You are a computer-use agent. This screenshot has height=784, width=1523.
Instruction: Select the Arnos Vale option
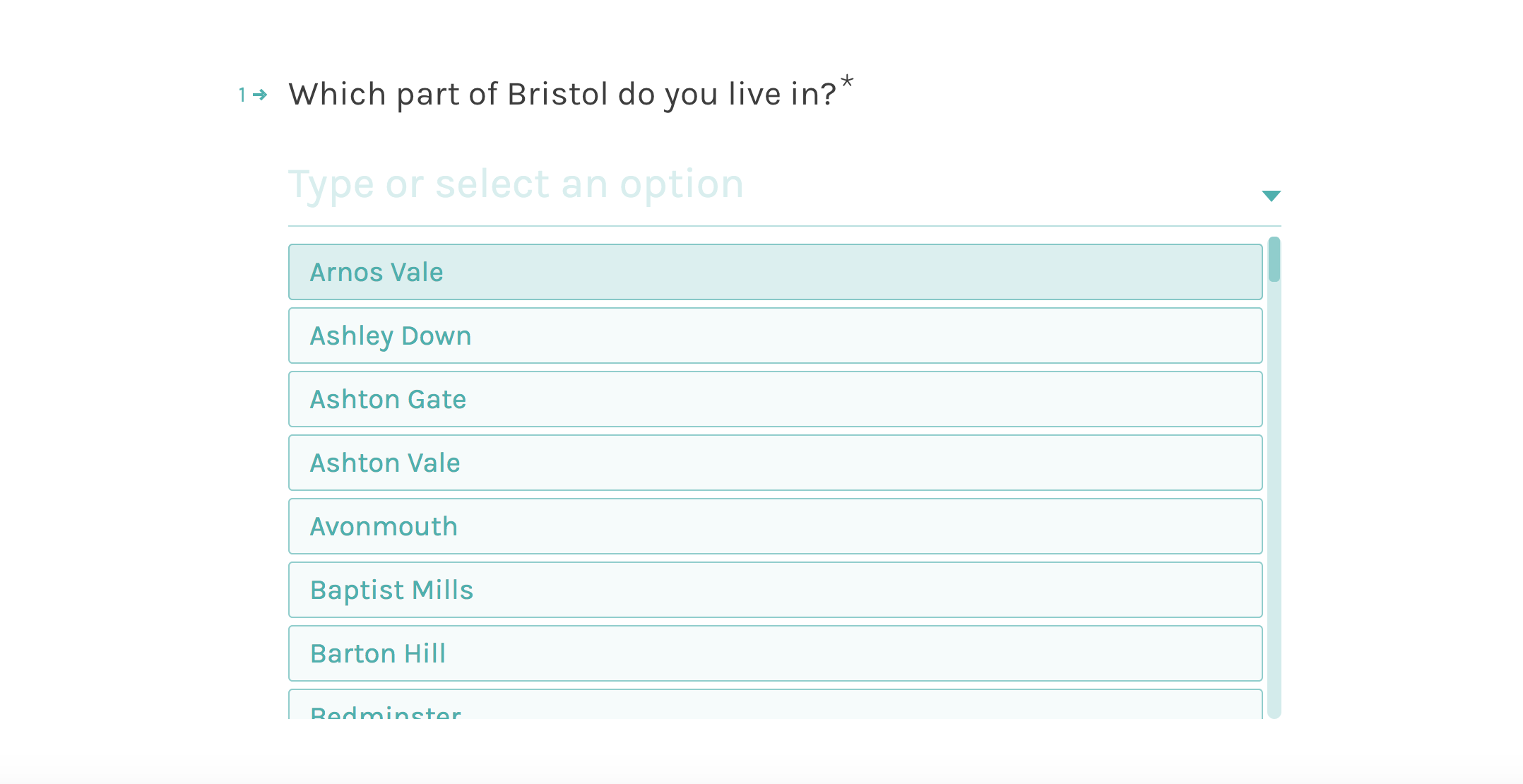point(775,272)
